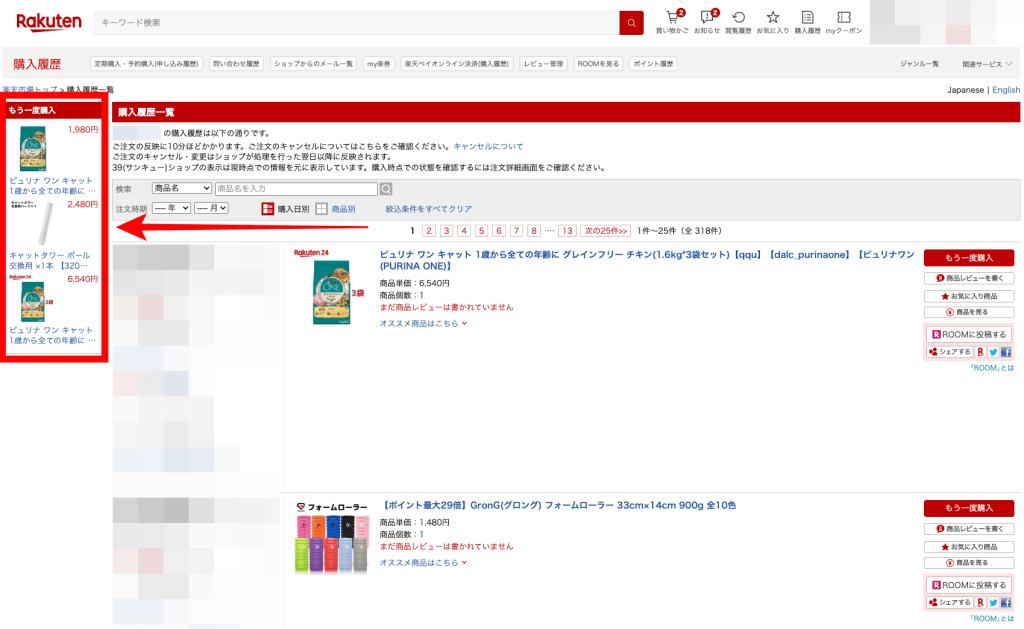Go to next 25 items (次の25件)
1024x629 pixels.
click(606, 231)
